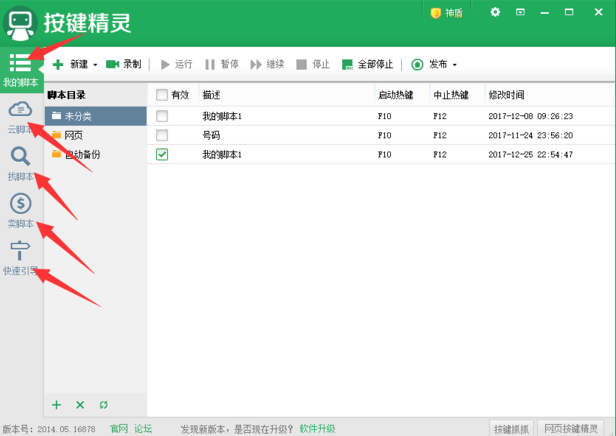Click the F12 hotkey in 号码 row
Image resolution: width=616 pixels, height=436 pixels.
click(x=440, y=135)
